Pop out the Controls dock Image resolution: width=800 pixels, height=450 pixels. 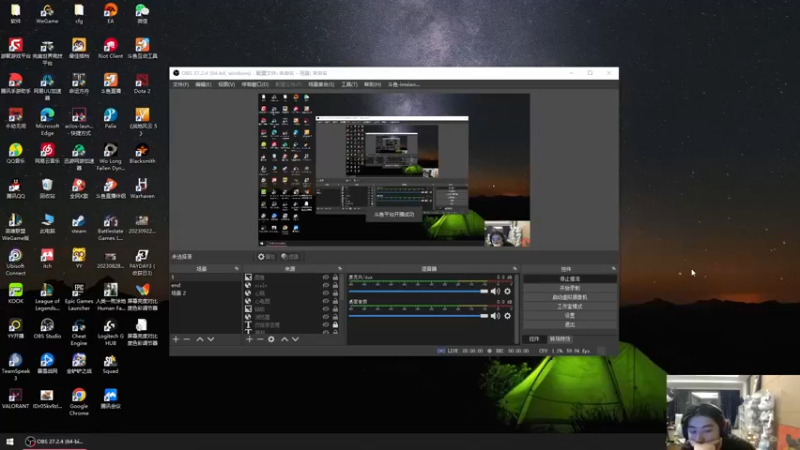pos(613,269)
